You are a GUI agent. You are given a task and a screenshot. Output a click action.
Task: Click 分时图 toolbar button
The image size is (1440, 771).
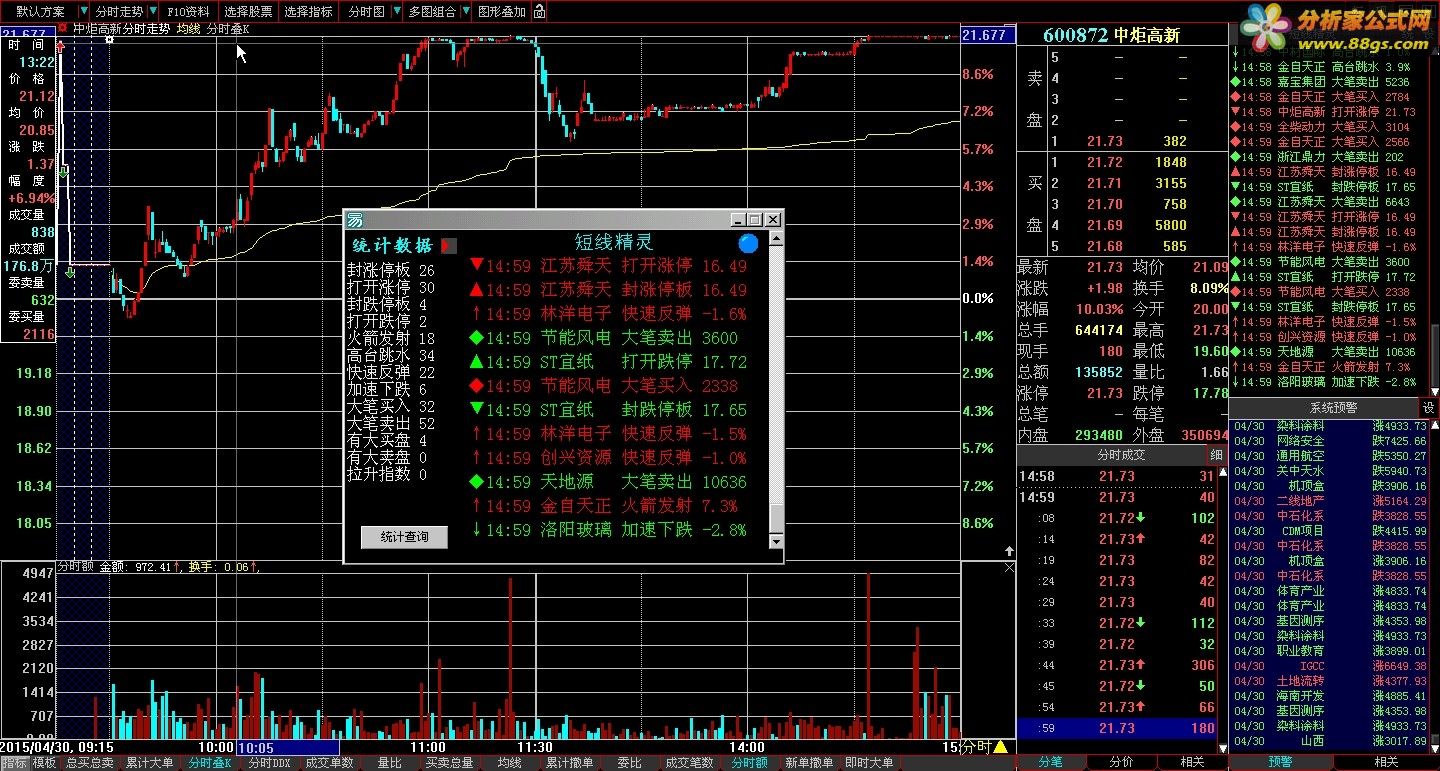click(x=365, y=12)
